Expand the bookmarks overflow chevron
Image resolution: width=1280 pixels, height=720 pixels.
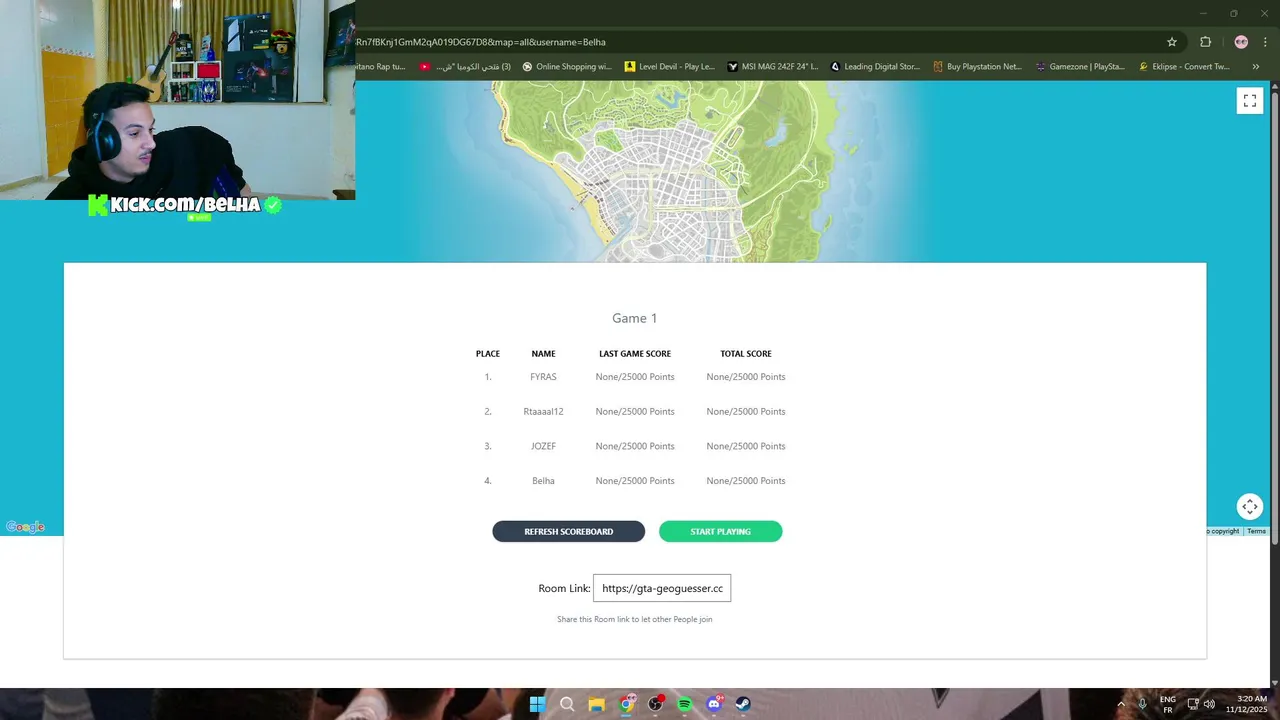pyautogui.click(x=1255, y=67)
